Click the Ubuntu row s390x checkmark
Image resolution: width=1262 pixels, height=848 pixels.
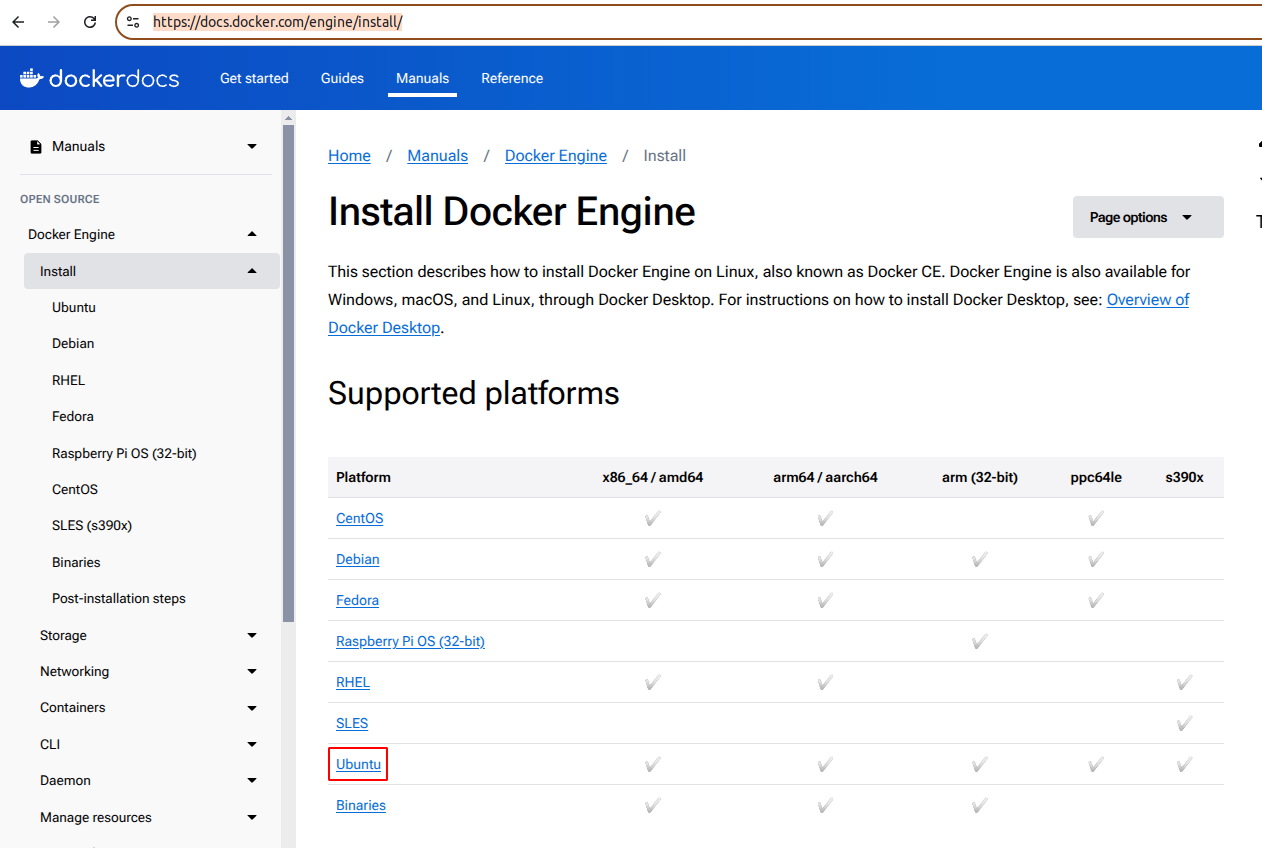tap(1184, 764)
